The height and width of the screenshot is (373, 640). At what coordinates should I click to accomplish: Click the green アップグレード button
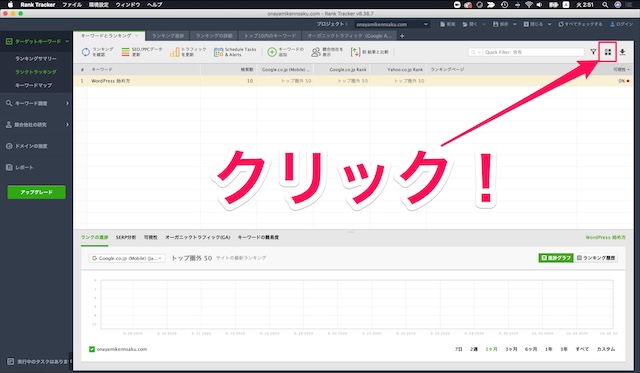pos(36,192)
